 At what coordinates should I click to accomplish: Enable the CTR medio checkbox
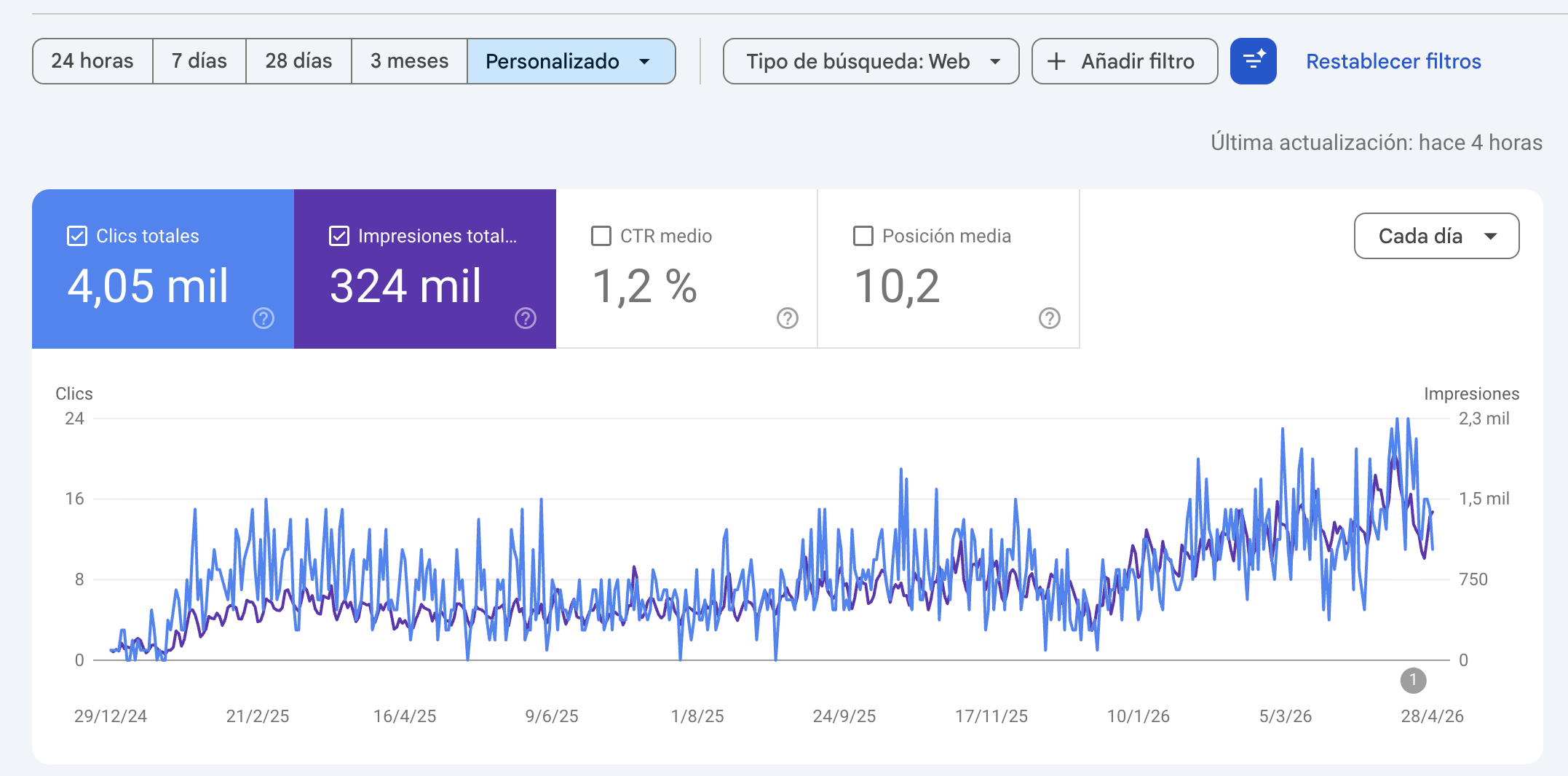click(601, 236)
